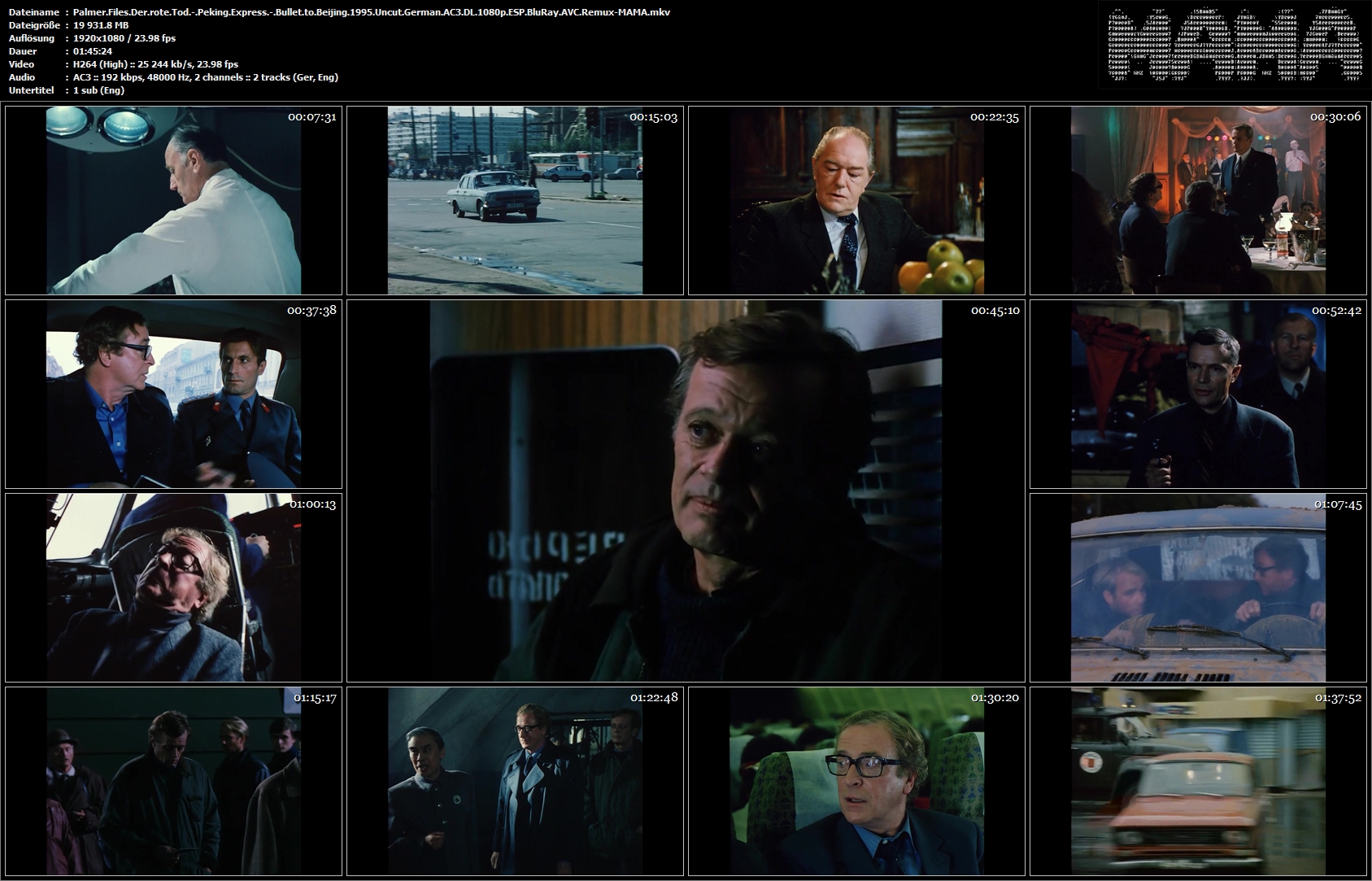Open the thumbnail stamped 01:00:13
Screen dimensions: 1372x881
pyautogui.click(x=173, y=587)
